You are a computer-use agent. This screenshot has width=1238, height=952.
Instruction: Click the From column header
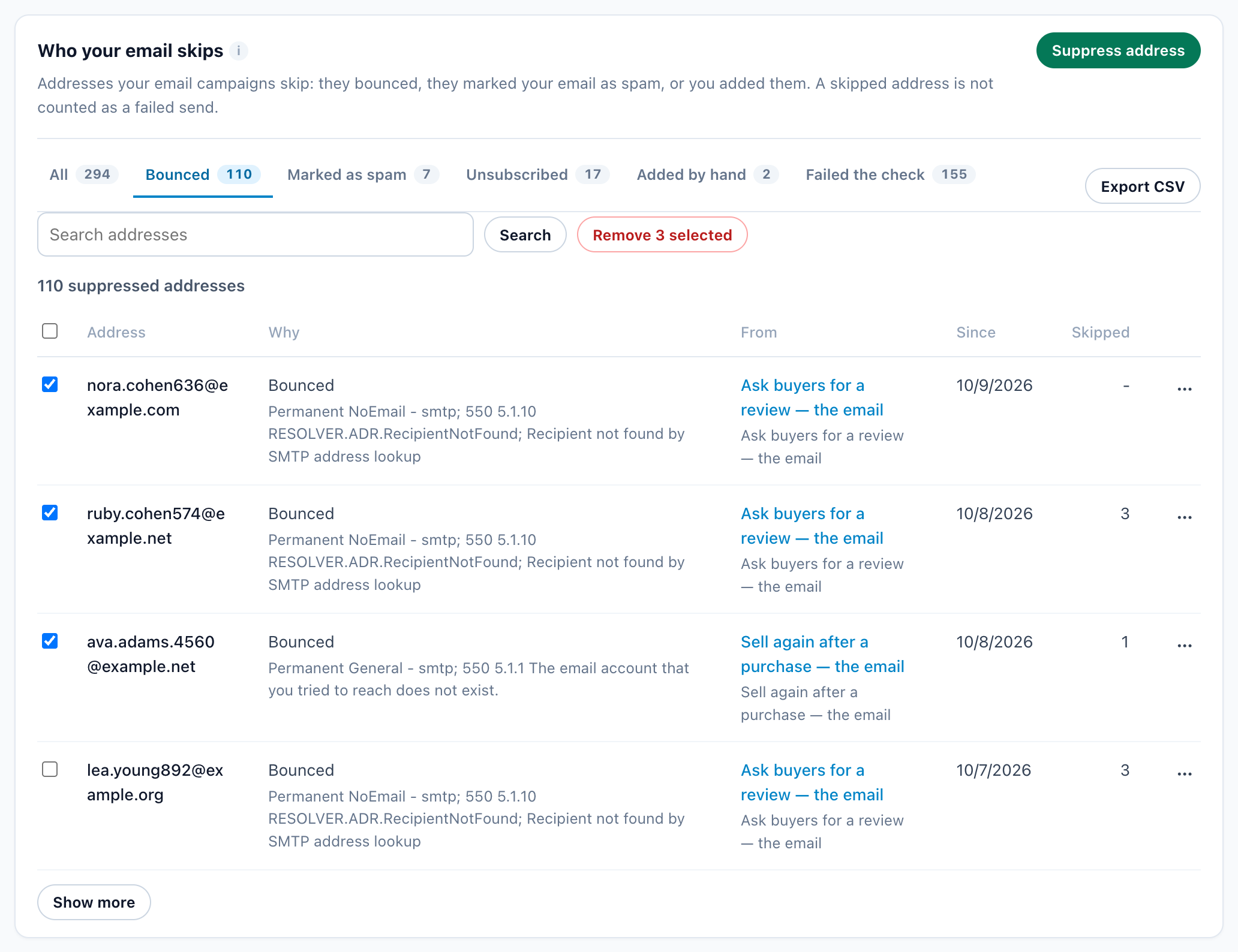click(759, 332)
